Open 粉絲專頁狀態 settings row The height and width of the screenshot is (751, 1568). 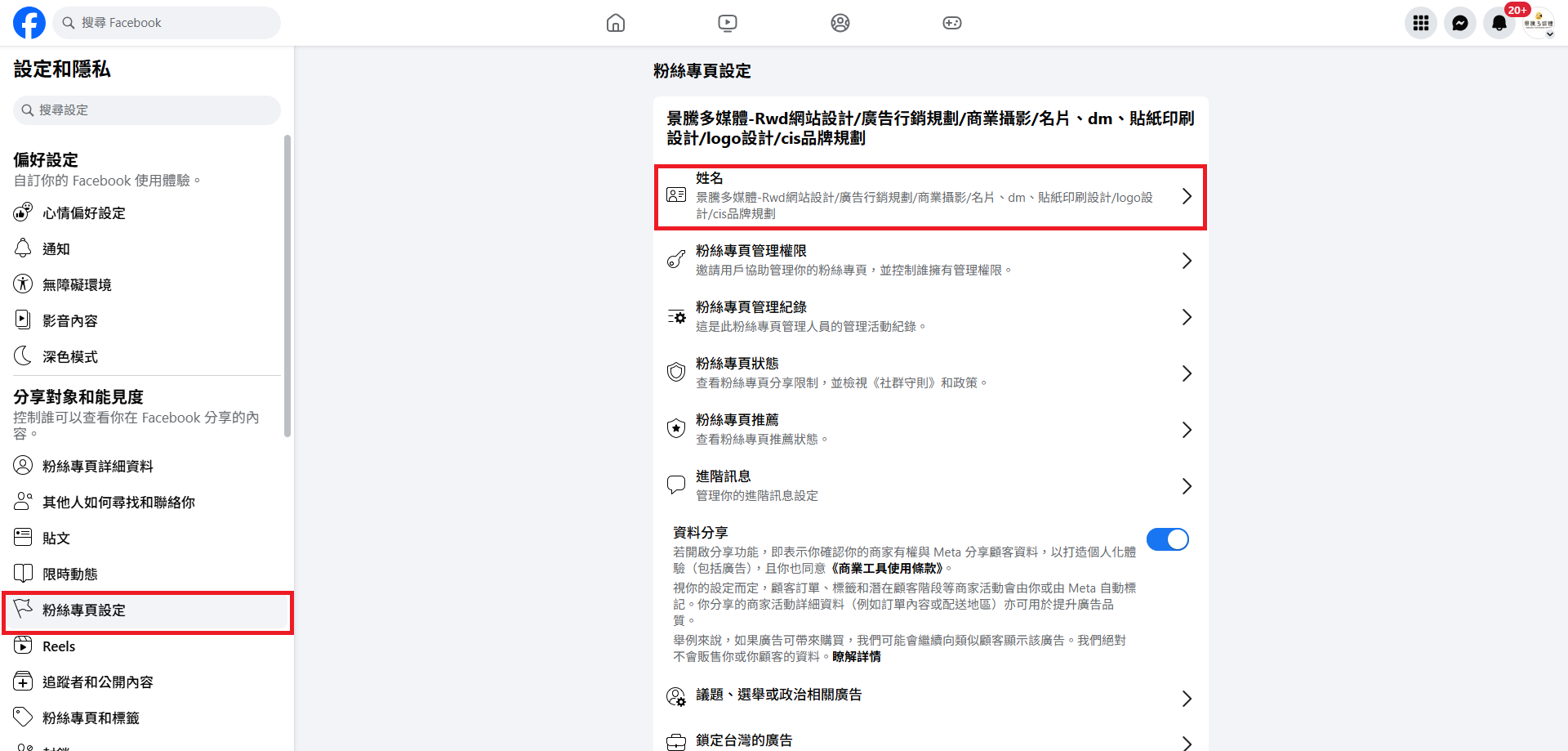tap(930, 373)
